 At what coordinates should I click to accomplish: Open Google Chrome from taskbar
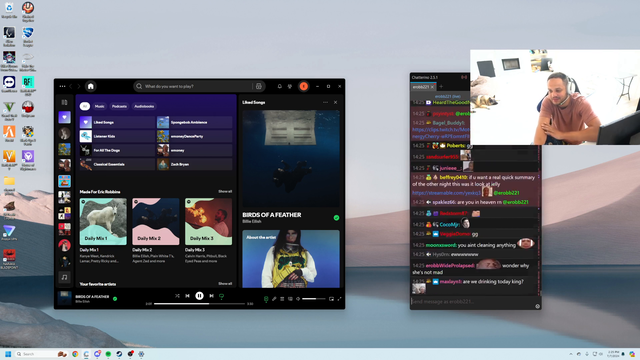click(75, 354)
